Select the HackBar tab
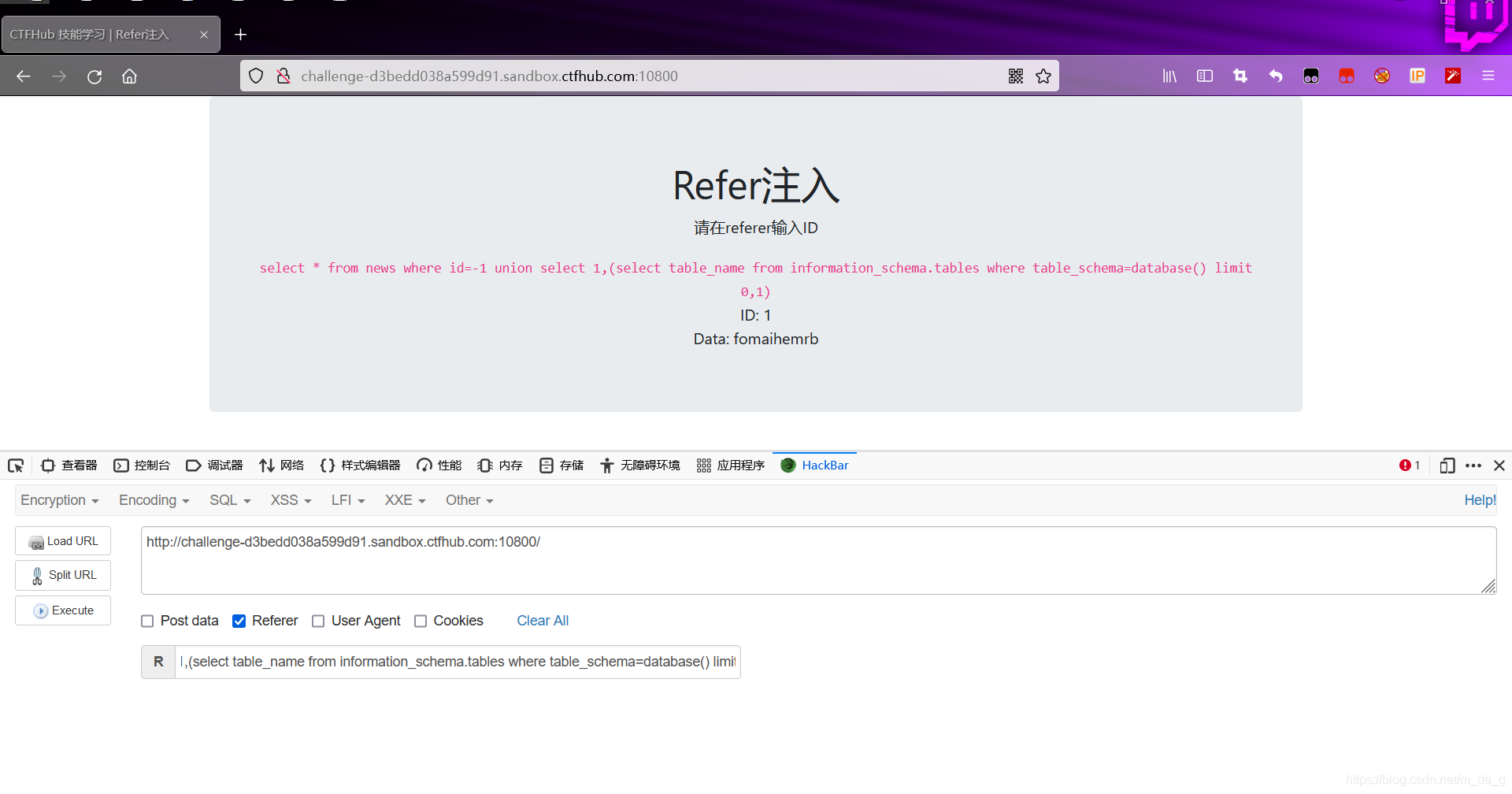Viewport: 1512px width, 794px height. pos(814,466)
